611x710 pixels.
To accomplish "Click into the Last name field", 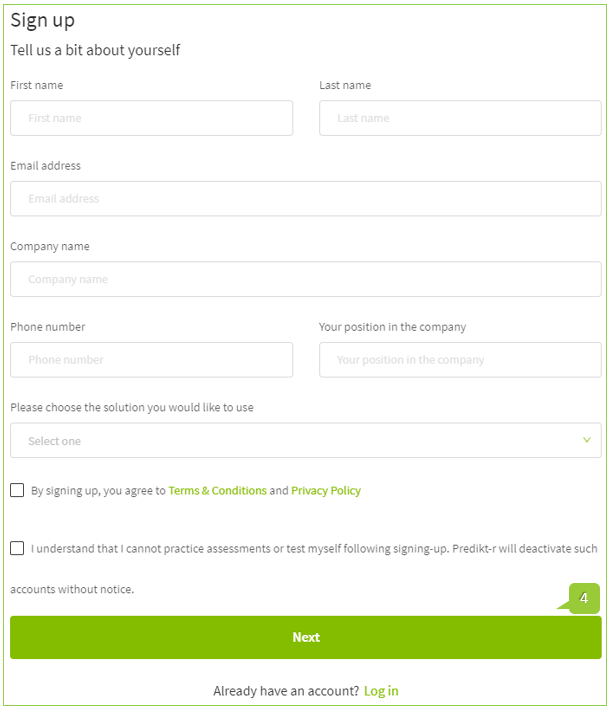I will (x=460, y=118).
